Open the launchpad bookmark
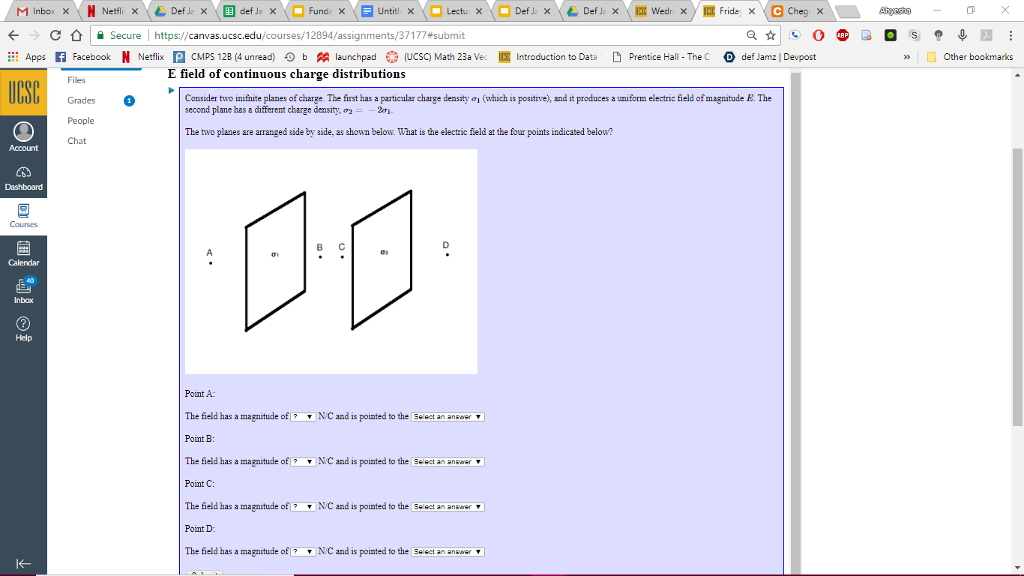This screenshot has height=576, width=1024. pyautogui.click(x=347, y=57)
